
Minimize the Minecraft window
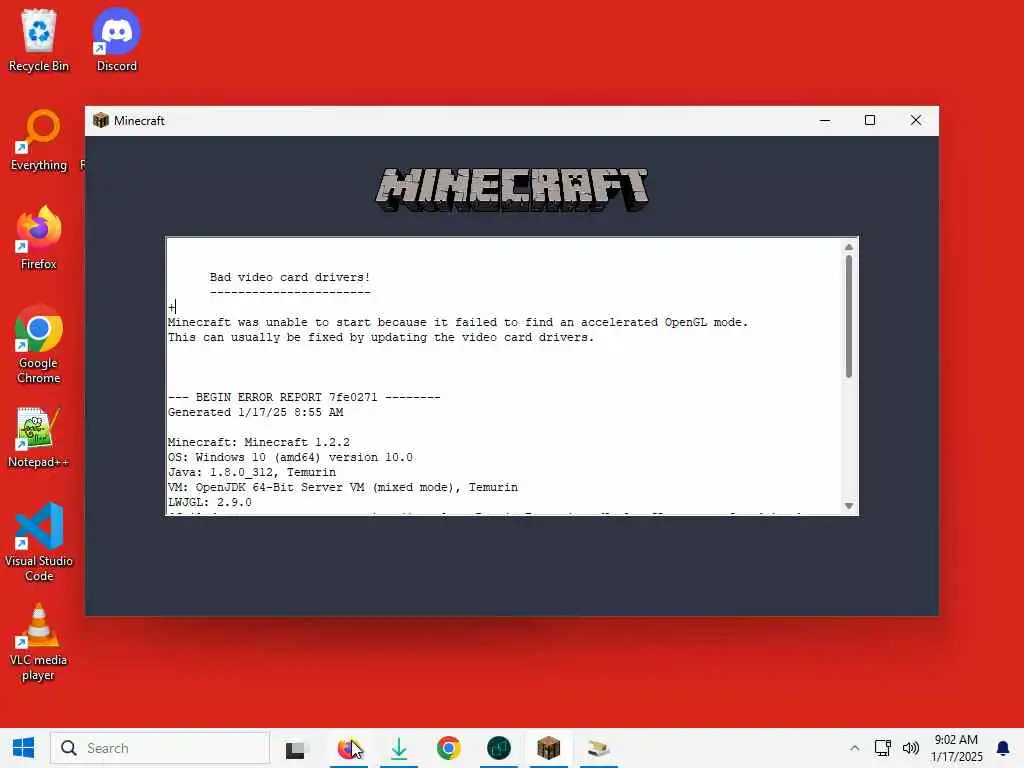pos(825,120)
